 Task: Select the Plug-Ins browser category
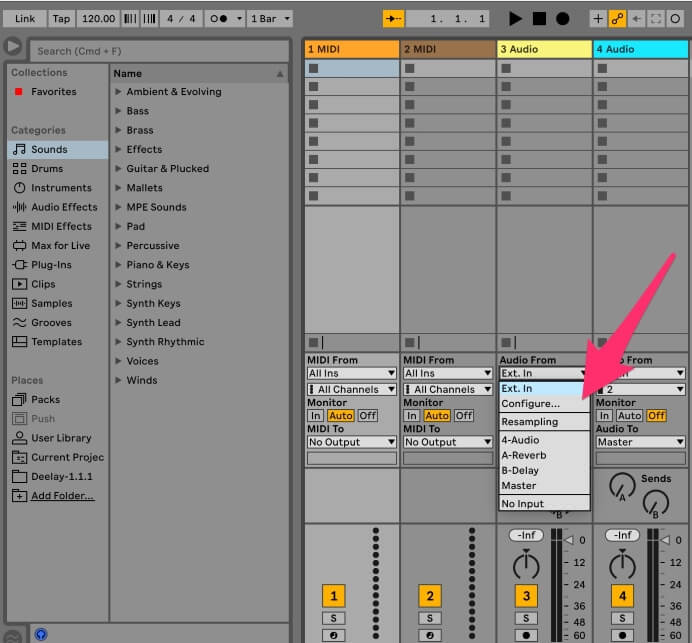51,265
